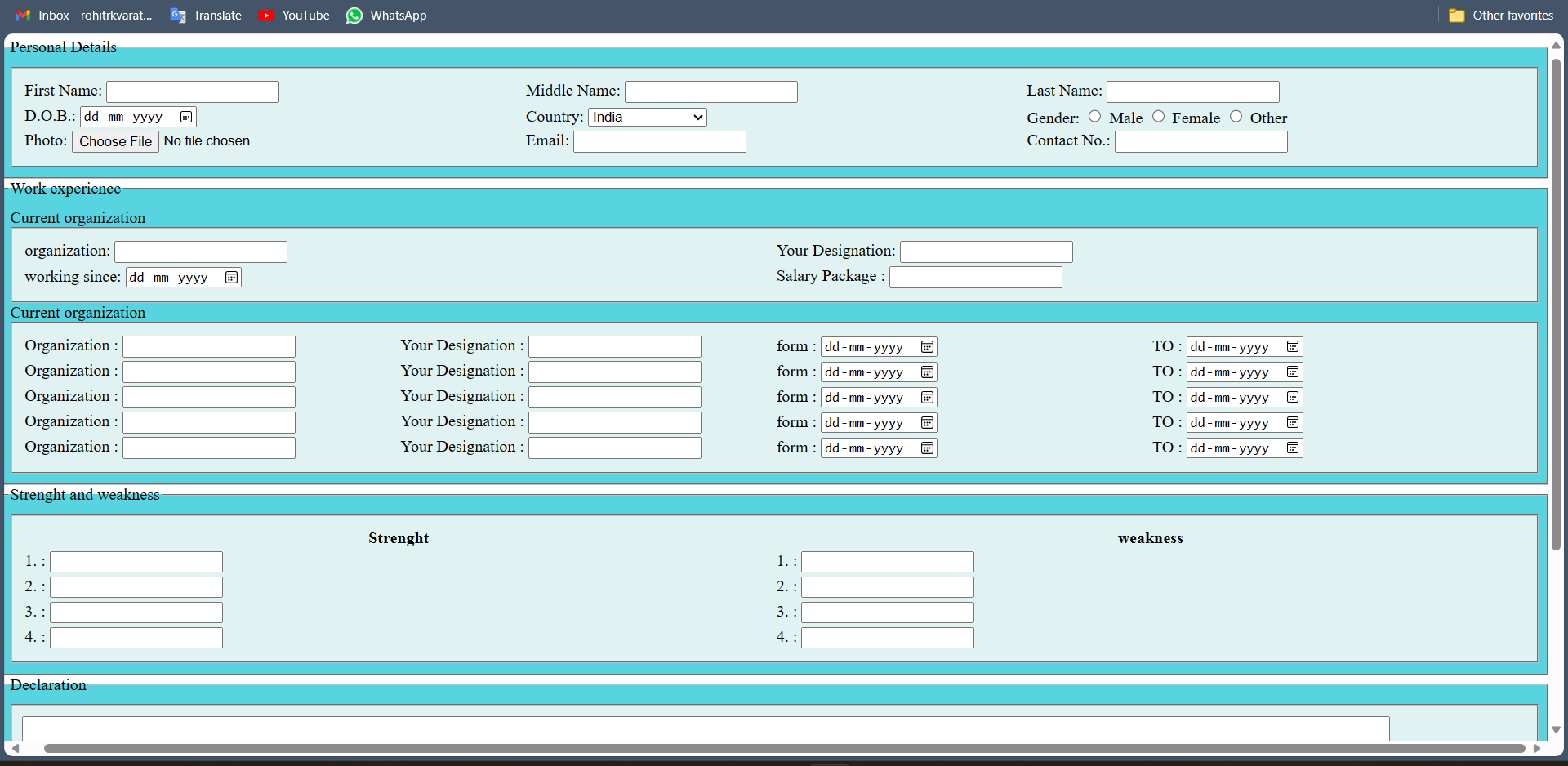
Task: Open the YouTube bookmark
Action: click(294, 16)
